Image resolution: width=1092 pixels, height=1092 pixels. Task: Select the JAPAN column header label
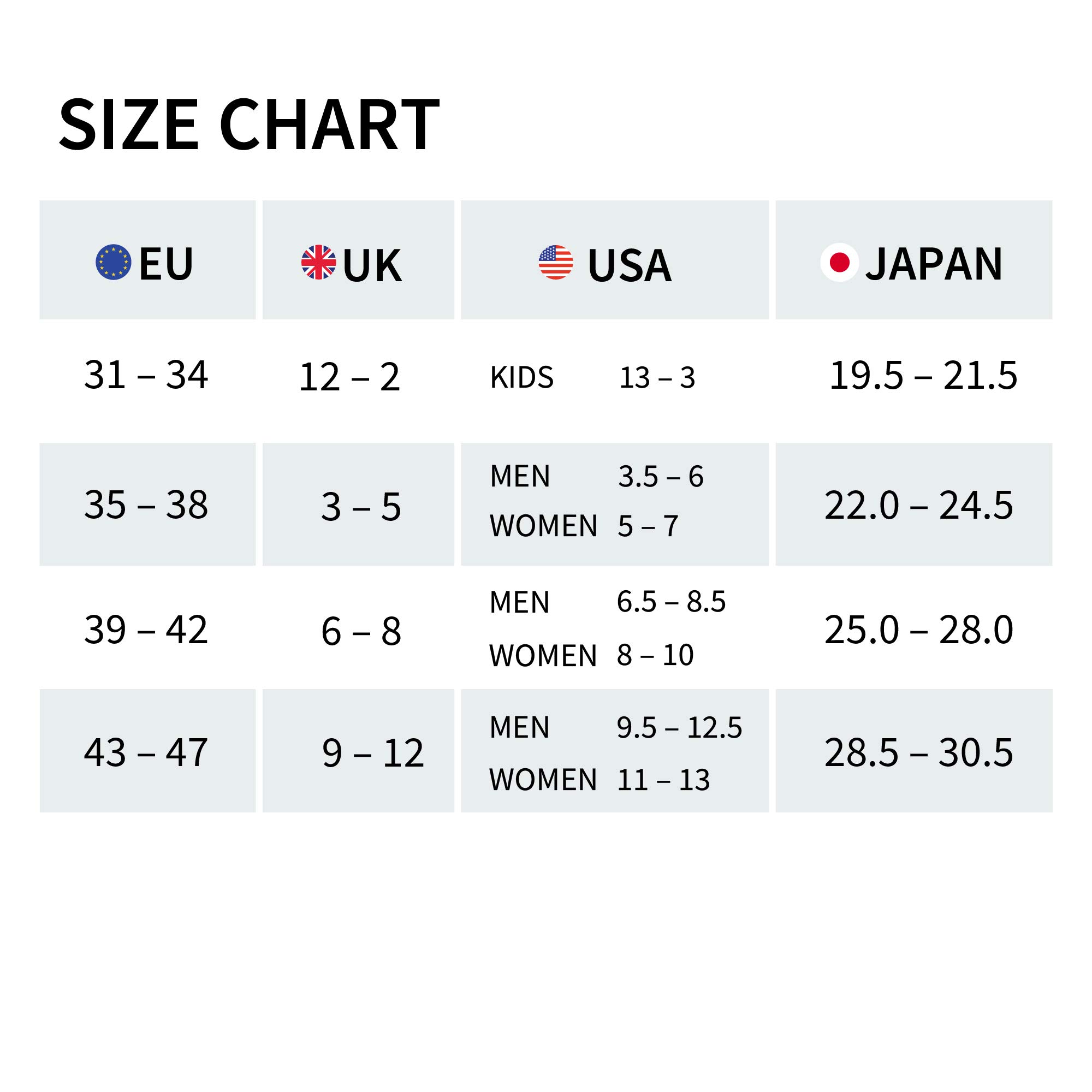tap(934, 263)
